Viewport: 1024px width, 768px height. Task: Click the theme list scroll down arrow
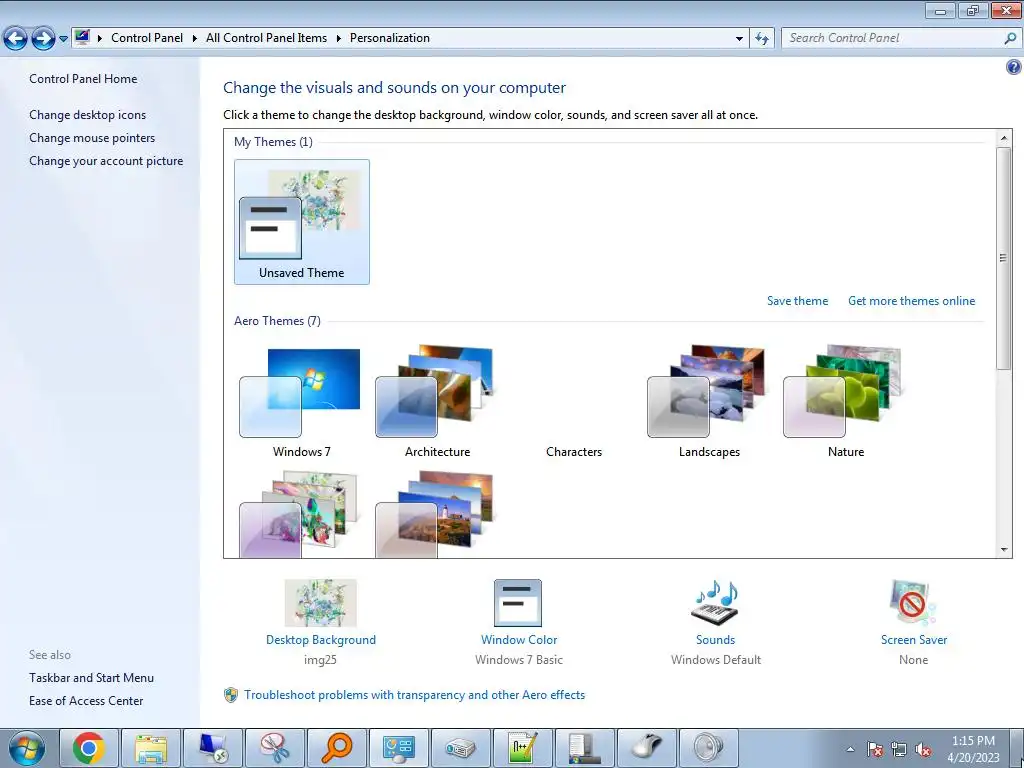click(1004, 550)
